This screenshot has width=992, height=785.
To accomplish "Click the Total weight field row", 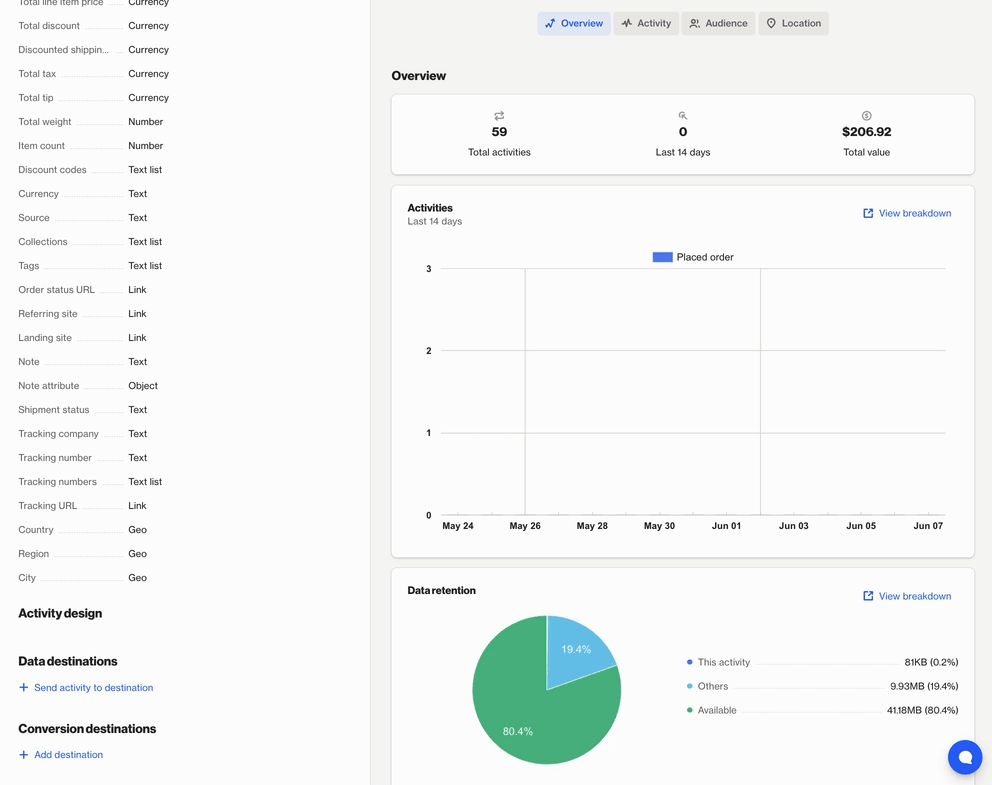I will 90,122.
